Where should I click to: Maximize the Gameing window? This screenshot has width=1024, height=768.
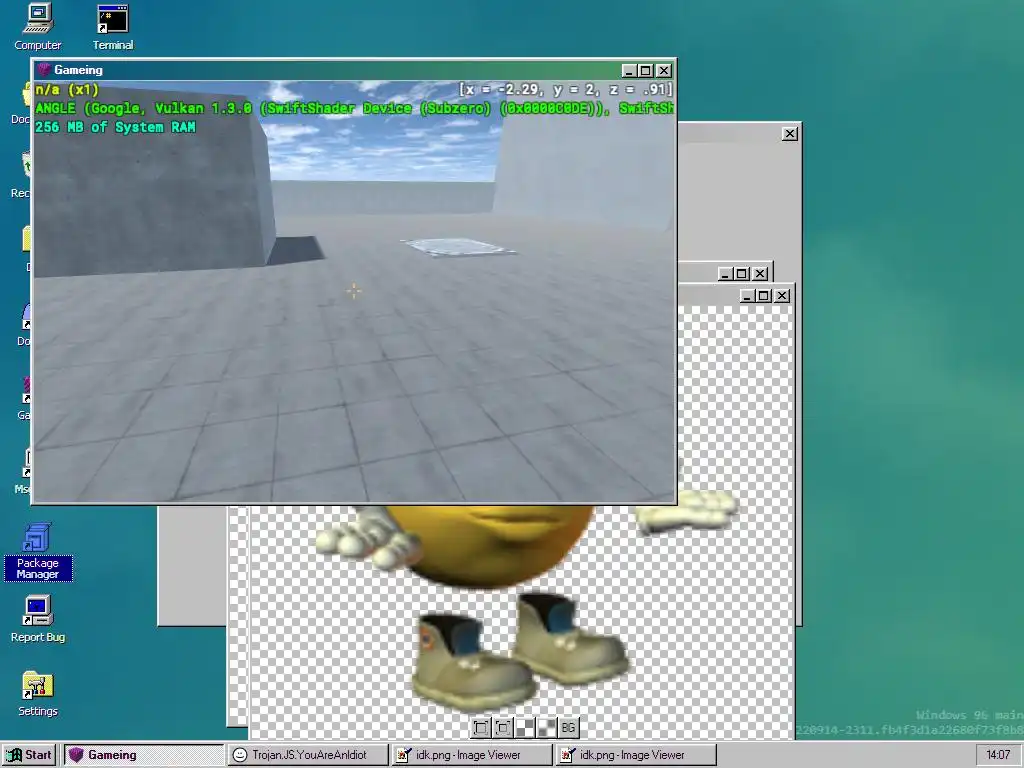click(x=646, y=71)
